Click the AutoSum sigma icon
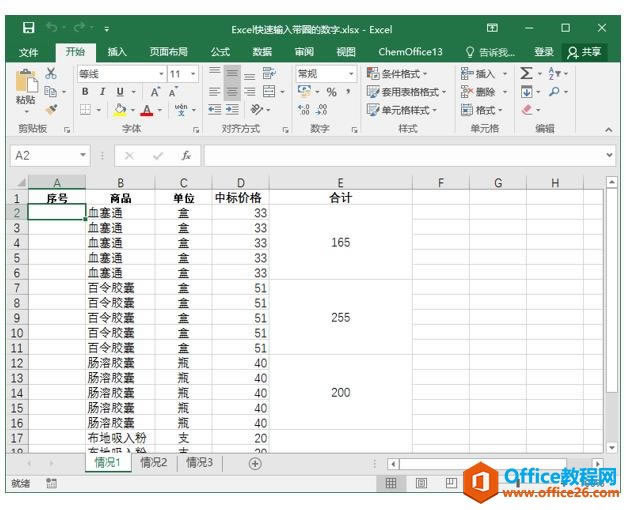The image size is (626, 510). [527, 73]
